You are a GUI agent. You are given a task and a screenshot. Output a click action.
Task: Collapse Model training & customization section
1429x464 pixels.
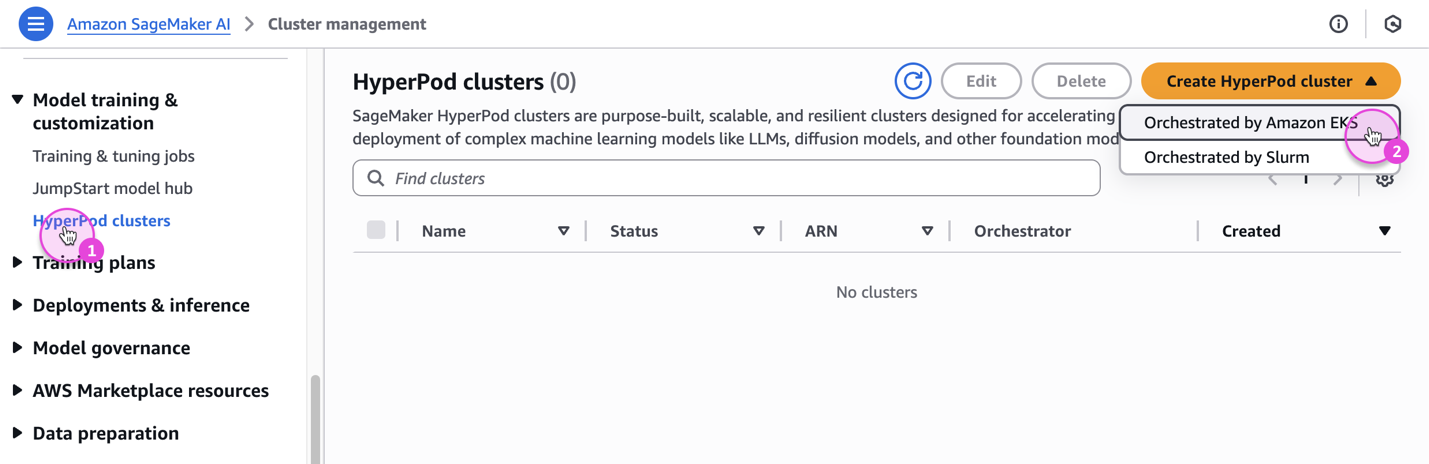point(18,100)
